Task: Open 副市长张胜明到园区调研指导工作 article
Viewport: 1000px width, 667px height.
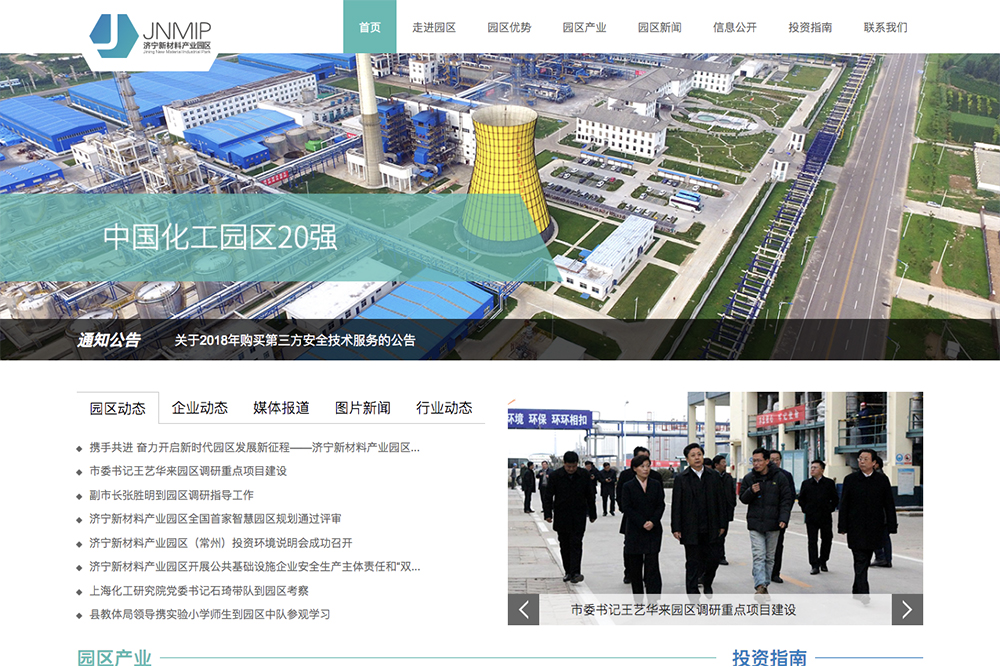Action: (x=171, y=495)
